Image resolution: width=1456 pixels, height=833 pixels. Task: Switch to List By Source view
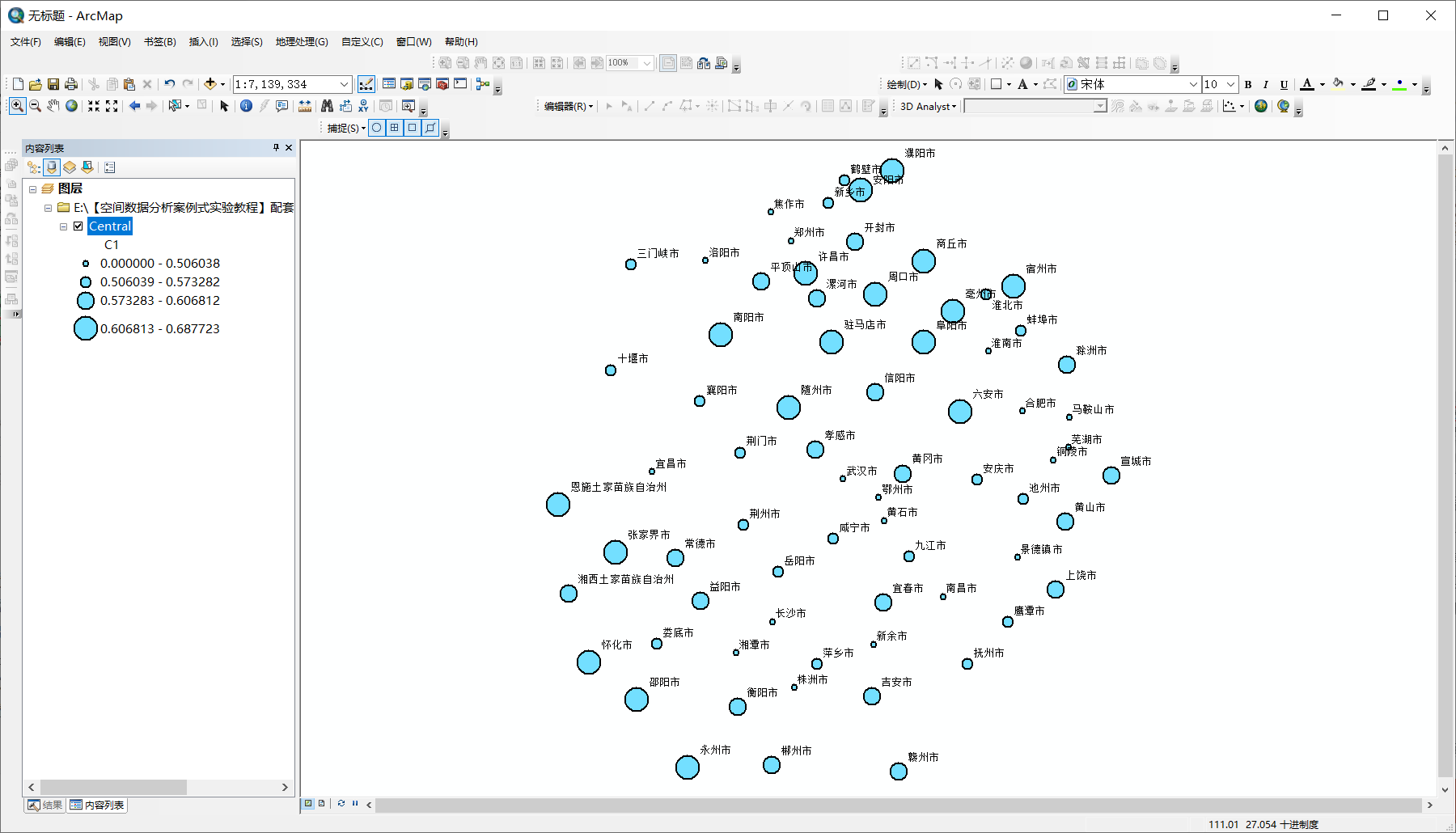click(52, 167)
